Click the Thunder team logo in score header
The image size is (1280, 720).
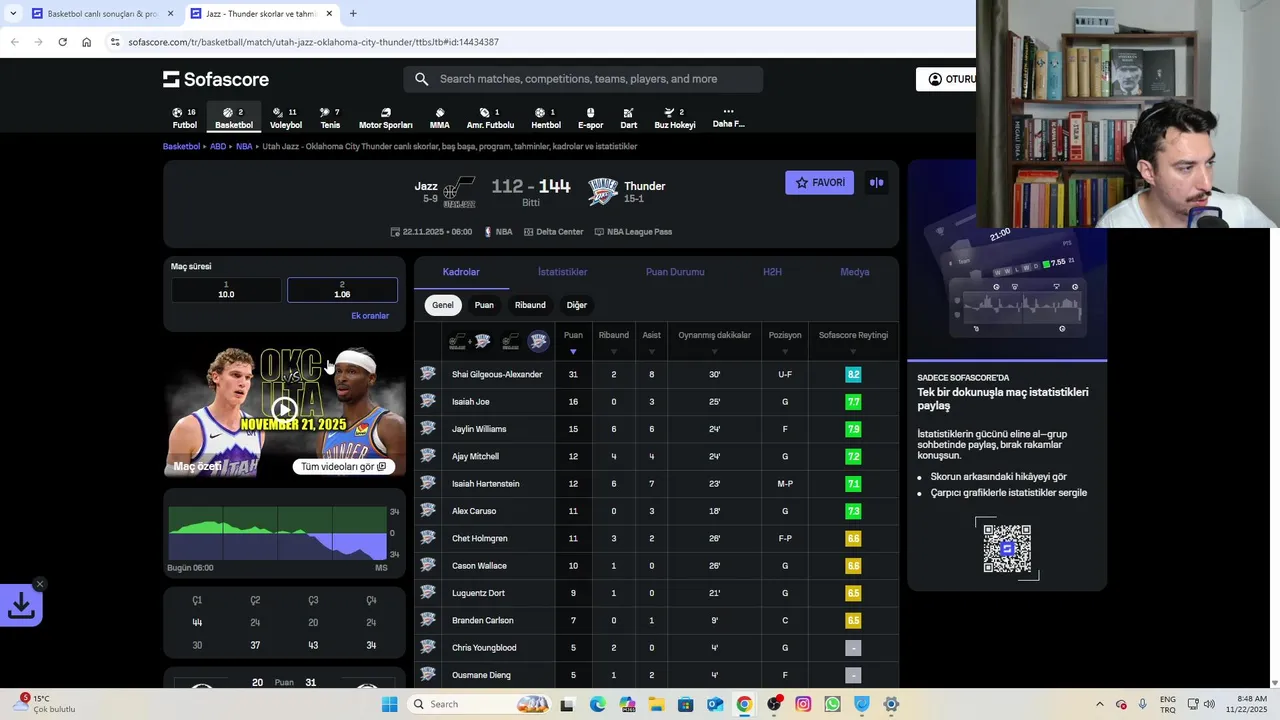pos(603,191)
